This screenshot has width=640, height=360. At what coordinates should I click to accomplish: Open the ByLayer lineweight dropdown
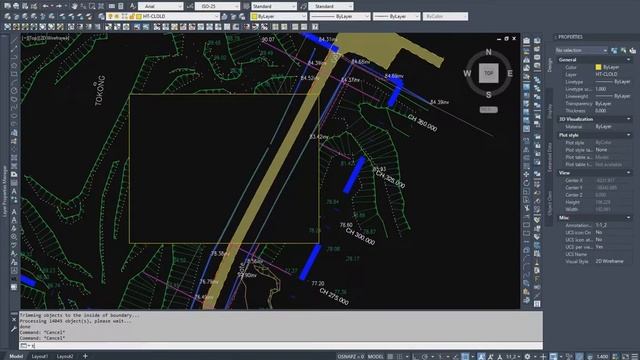(x=396, y=16)
